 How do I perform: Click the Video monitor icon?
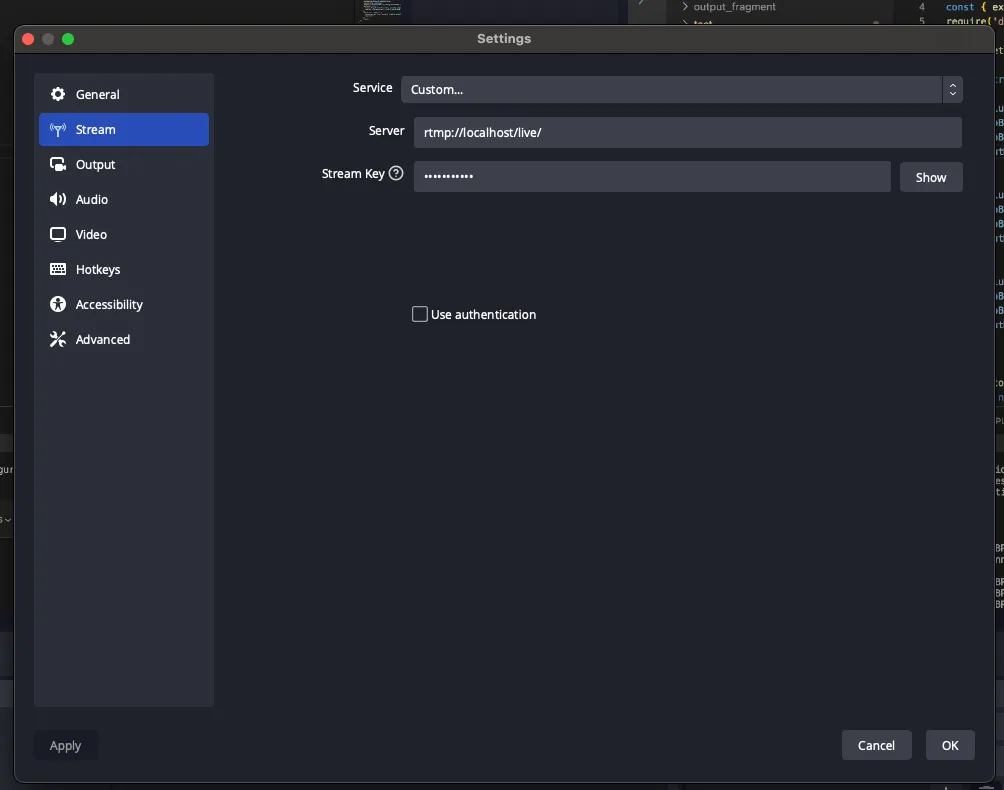(x=58, y=235)
